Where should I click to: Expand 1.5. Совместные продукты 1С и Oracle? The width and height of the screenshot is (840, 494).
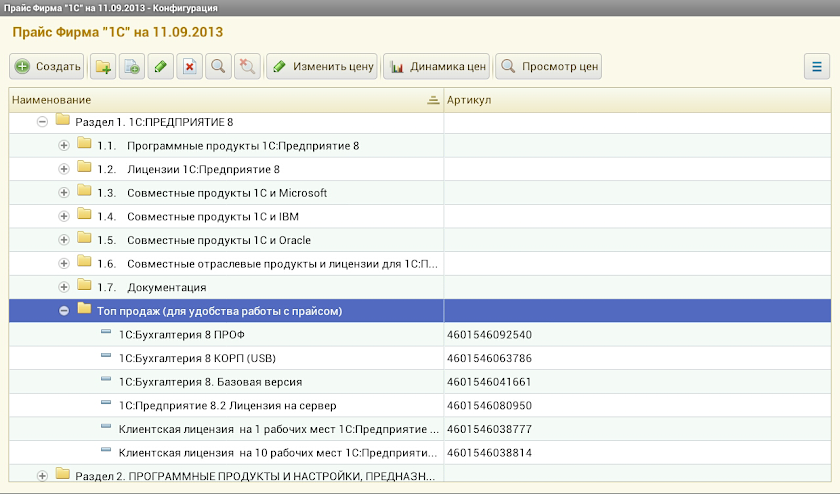pos(64,240)
